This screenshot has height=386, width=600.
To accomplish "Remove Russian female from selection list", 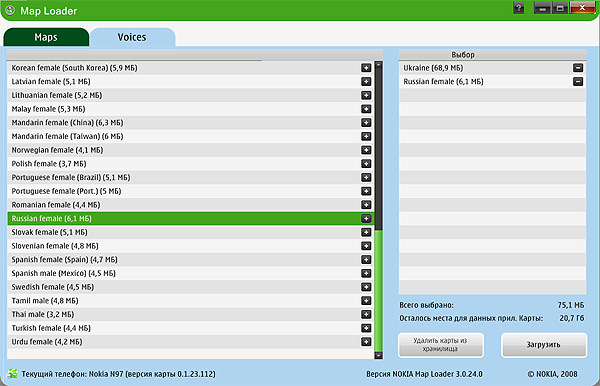I will (578, 81).
